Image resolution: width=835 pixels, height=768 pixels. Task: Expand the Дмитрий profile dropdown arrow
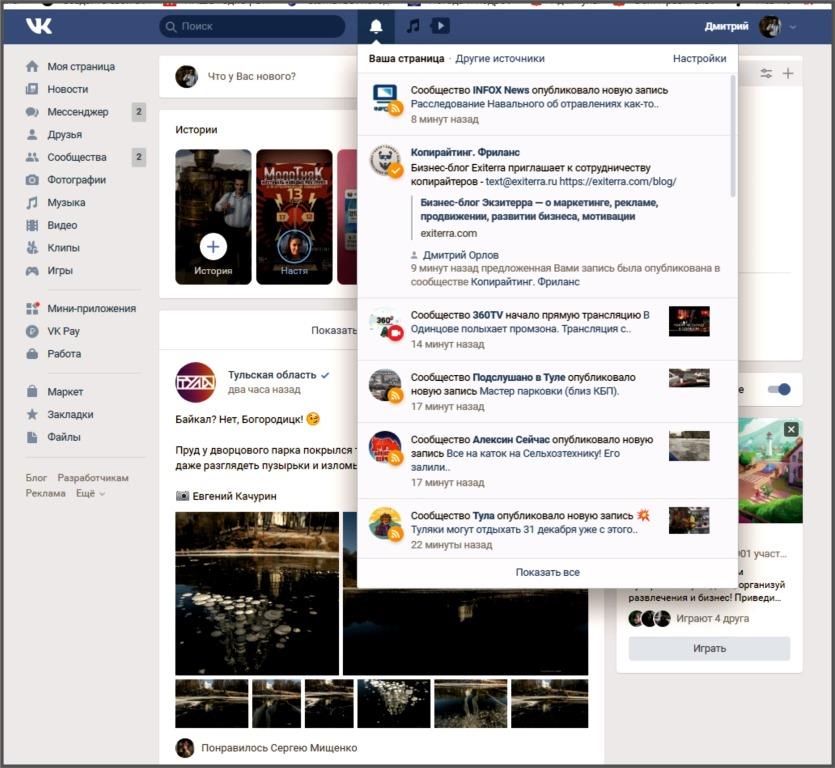[793, 27]
